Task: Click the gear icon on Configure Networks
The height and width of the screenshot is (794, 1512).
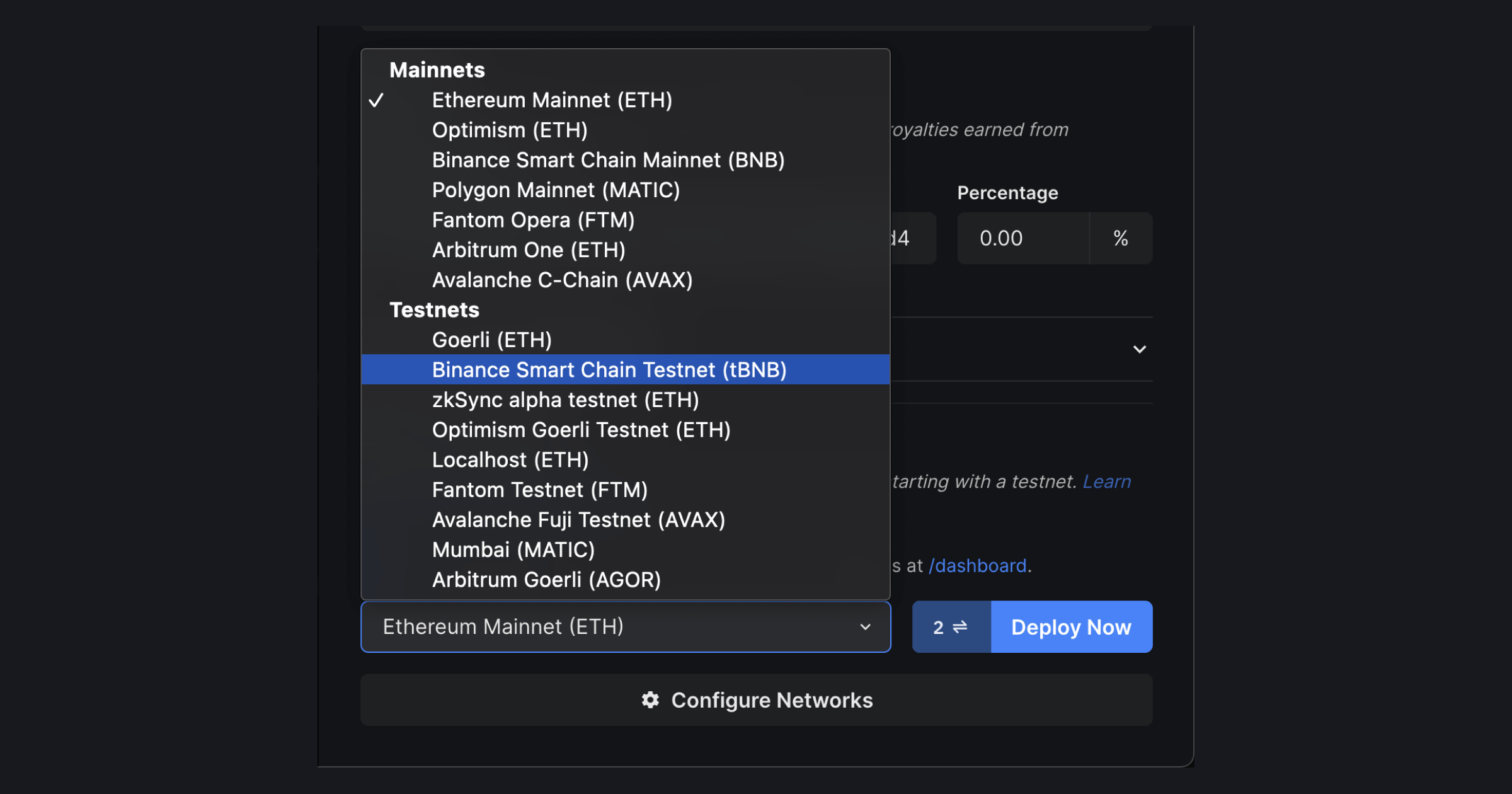Action: (651, 699)
